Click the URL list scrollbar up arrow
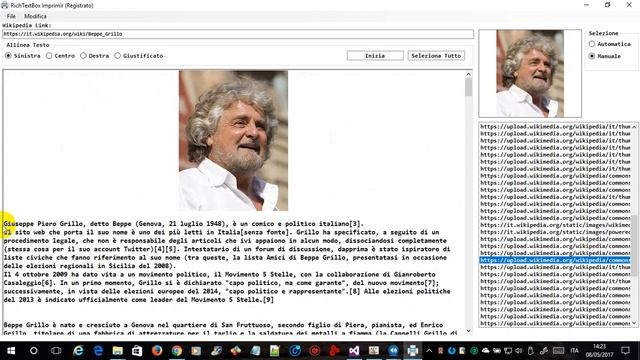 coord(634,127)
